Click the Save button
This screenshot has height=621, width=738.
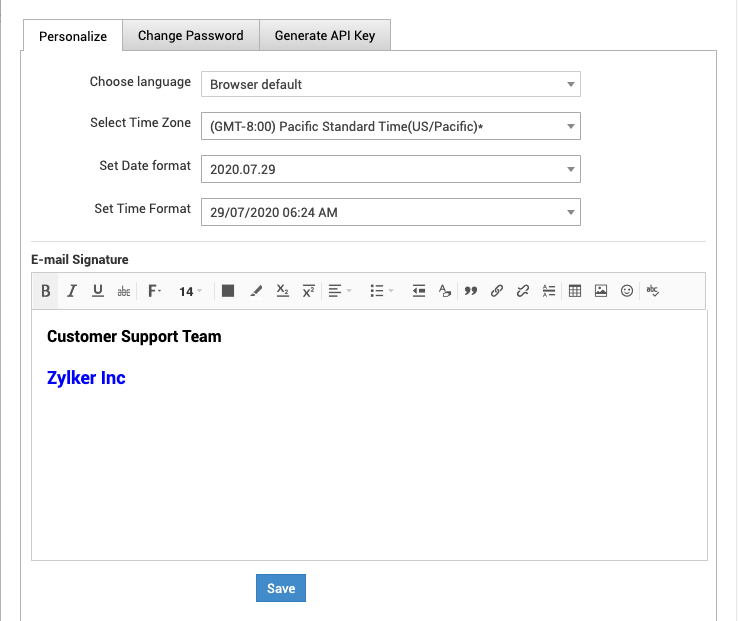tap(281, 588)
